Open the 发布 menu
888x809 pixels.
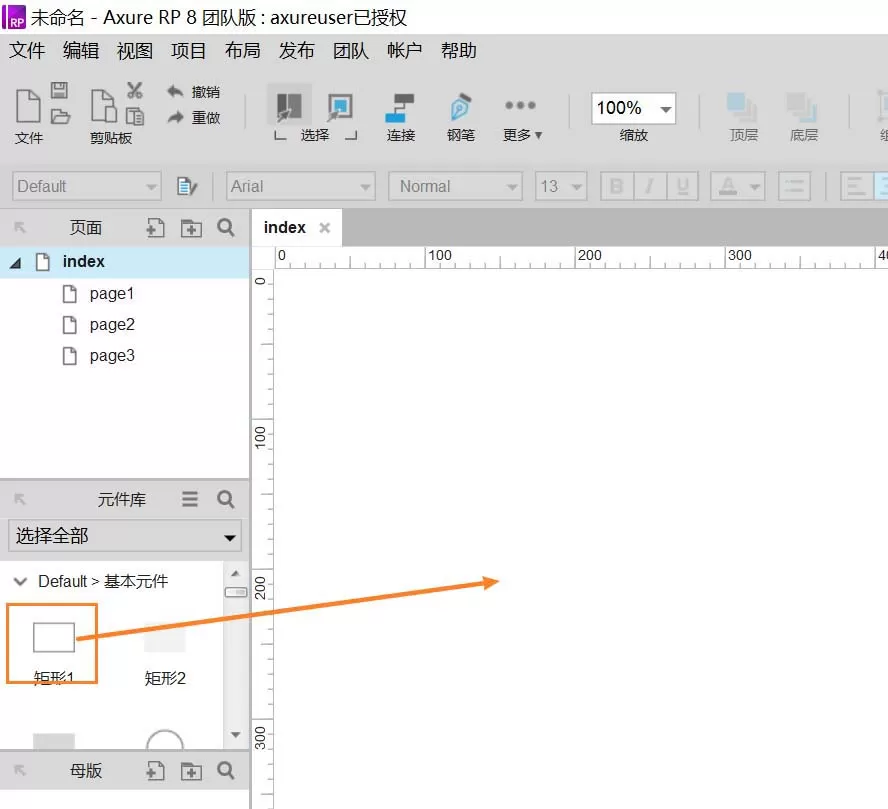296,50
